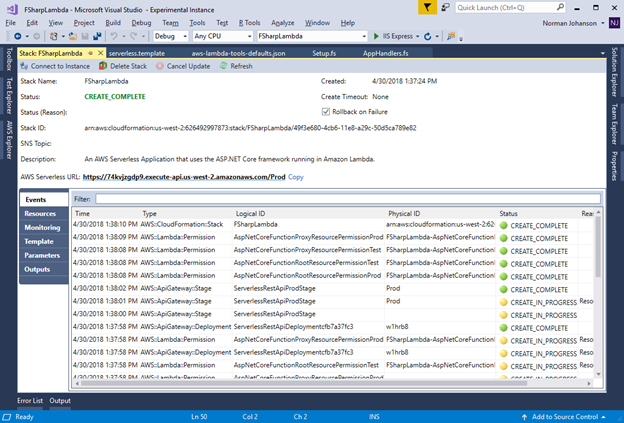The image size is (624, 423).
Task: Open the Norman Johanson account dropdown
Action: pos(603,23)
